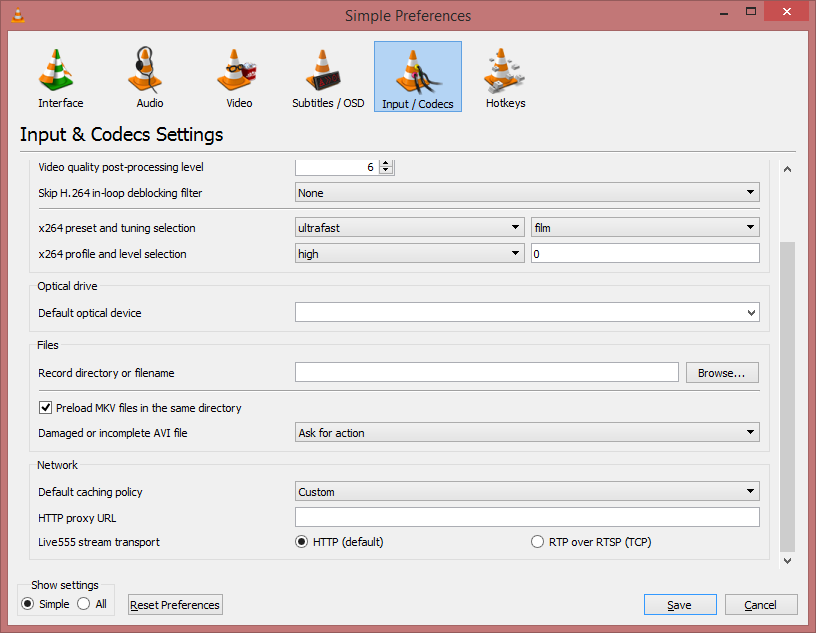816x633 pixels.
Task: Save the preferences
Action: [680, 605]
